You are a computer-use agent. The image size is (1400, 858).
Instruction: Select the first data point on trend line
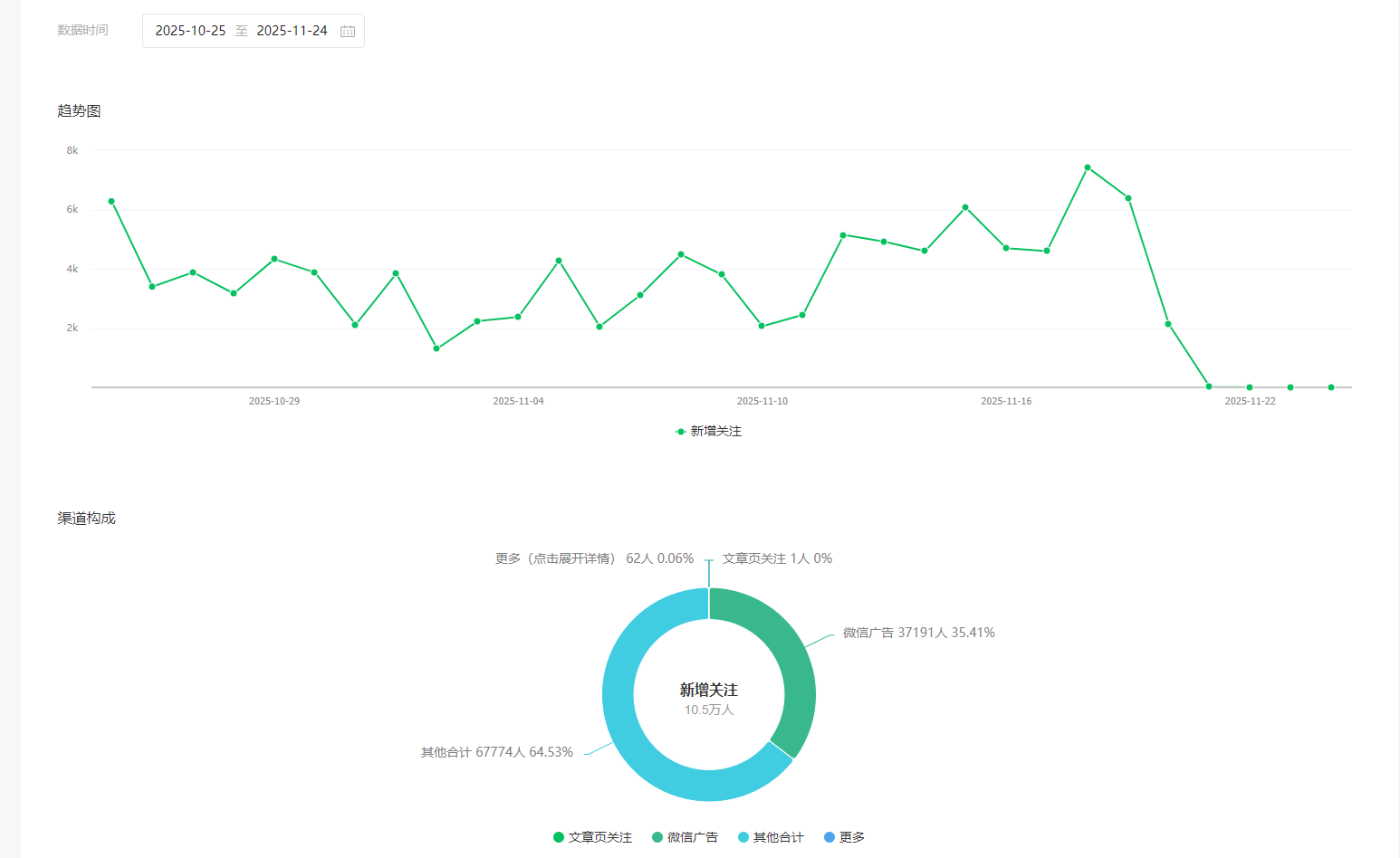[x=111, y=201]
